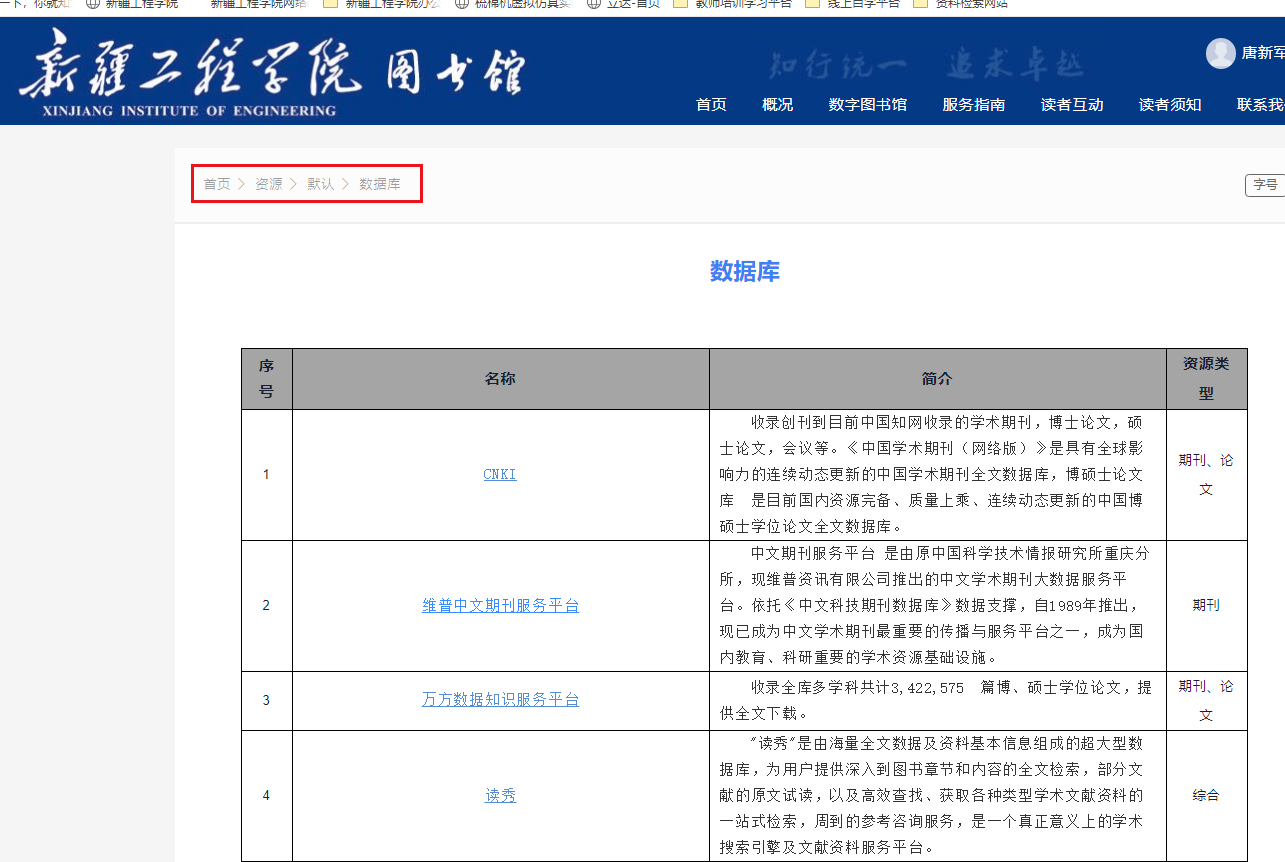1285x862 pixels.
Task: Click the 简介 column header
Action: (x=937, y=378)
